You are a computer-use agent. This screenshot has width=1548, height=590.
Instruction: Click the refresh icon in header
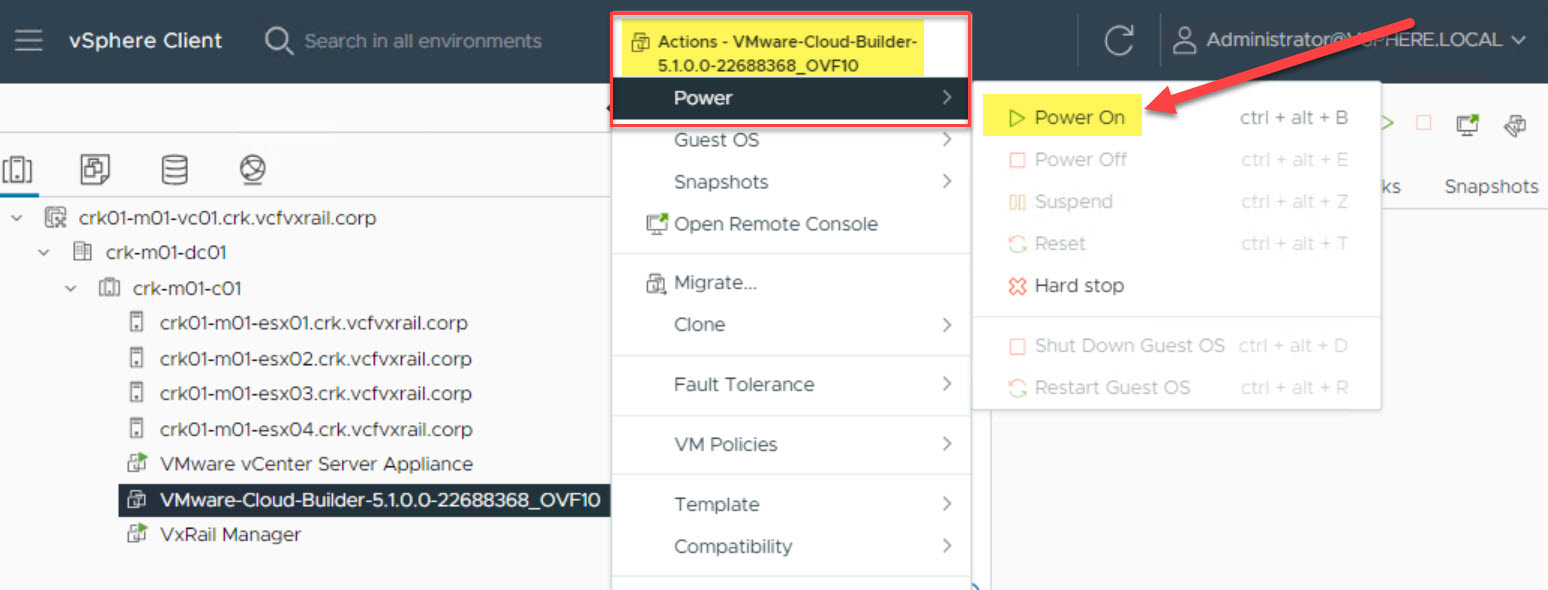pyautogui.click(x=1119, y=41)
